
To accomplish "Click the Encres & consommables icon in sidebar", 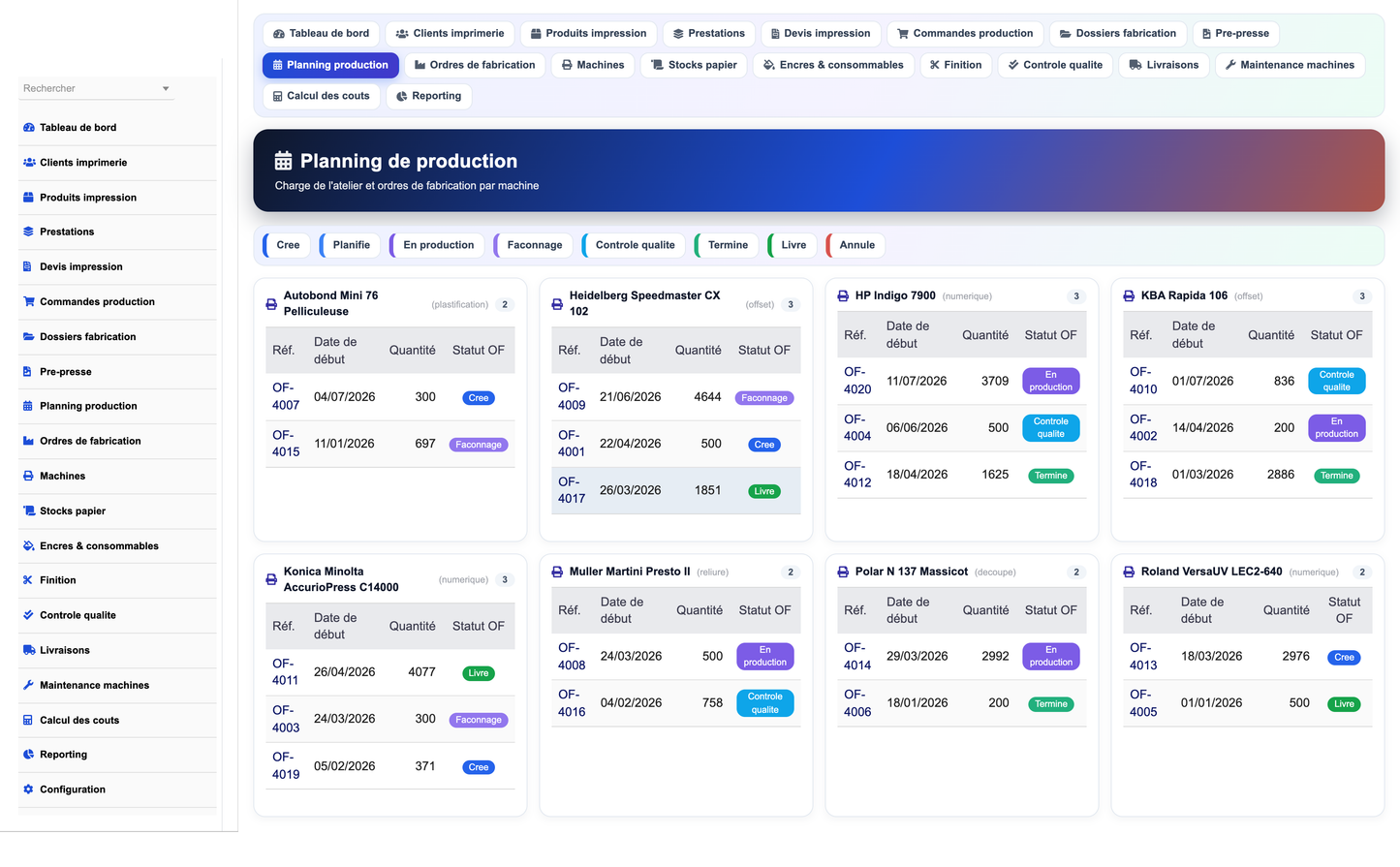I will (x=29, y=546).
